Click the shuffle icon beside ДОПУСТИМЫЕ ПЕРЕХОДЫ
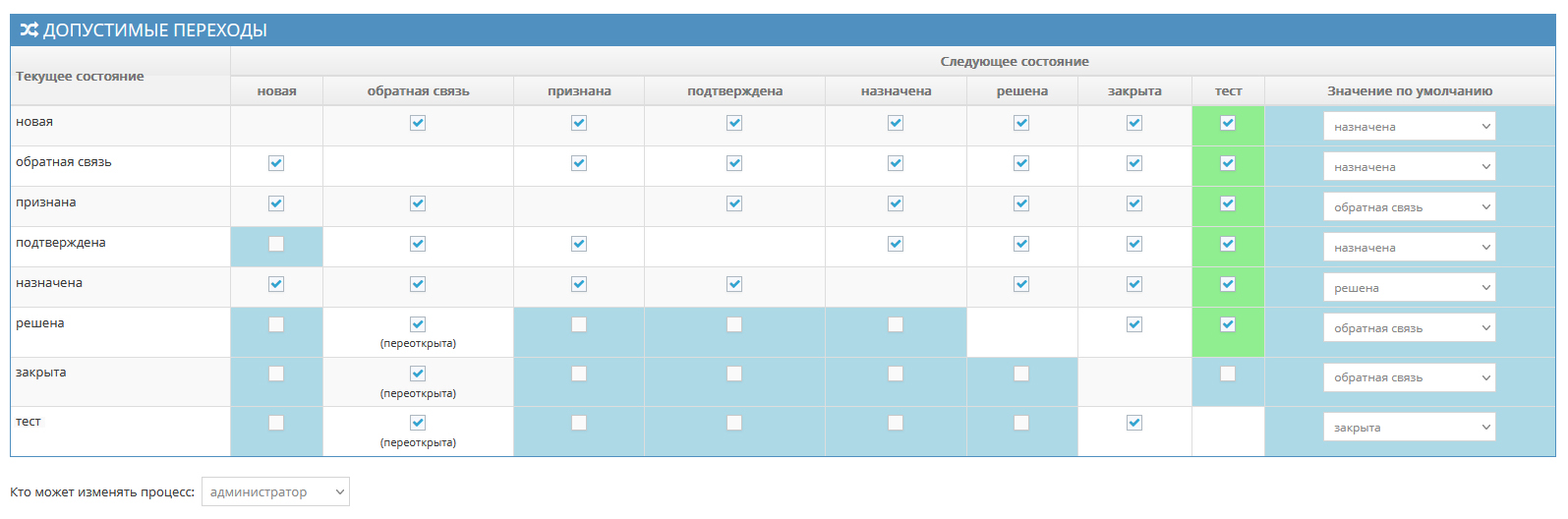The height and width of the screenshot is (519, 1568). 29,30
